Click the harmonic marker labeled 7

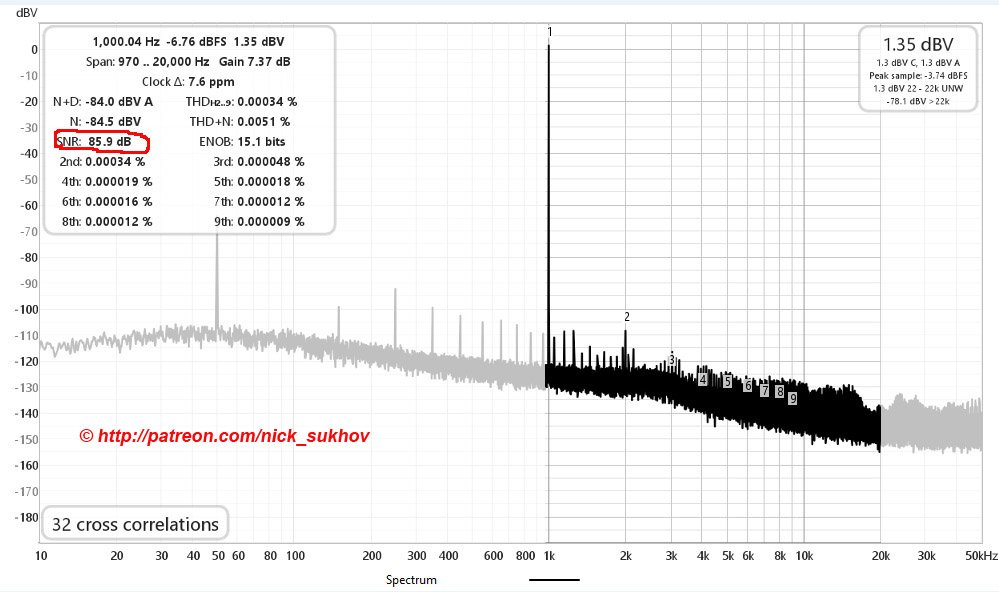click(x=765, y=391)
